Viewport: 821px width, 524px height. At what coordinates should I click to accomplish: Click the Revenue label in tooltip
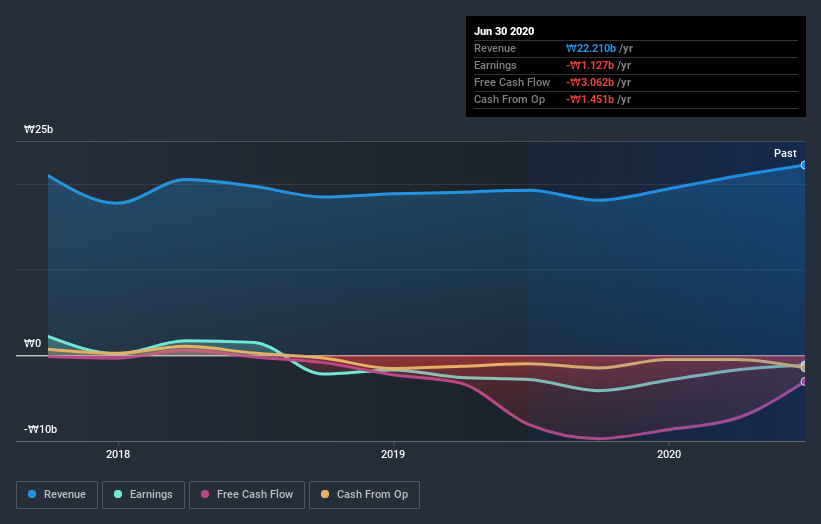point(495,48)
